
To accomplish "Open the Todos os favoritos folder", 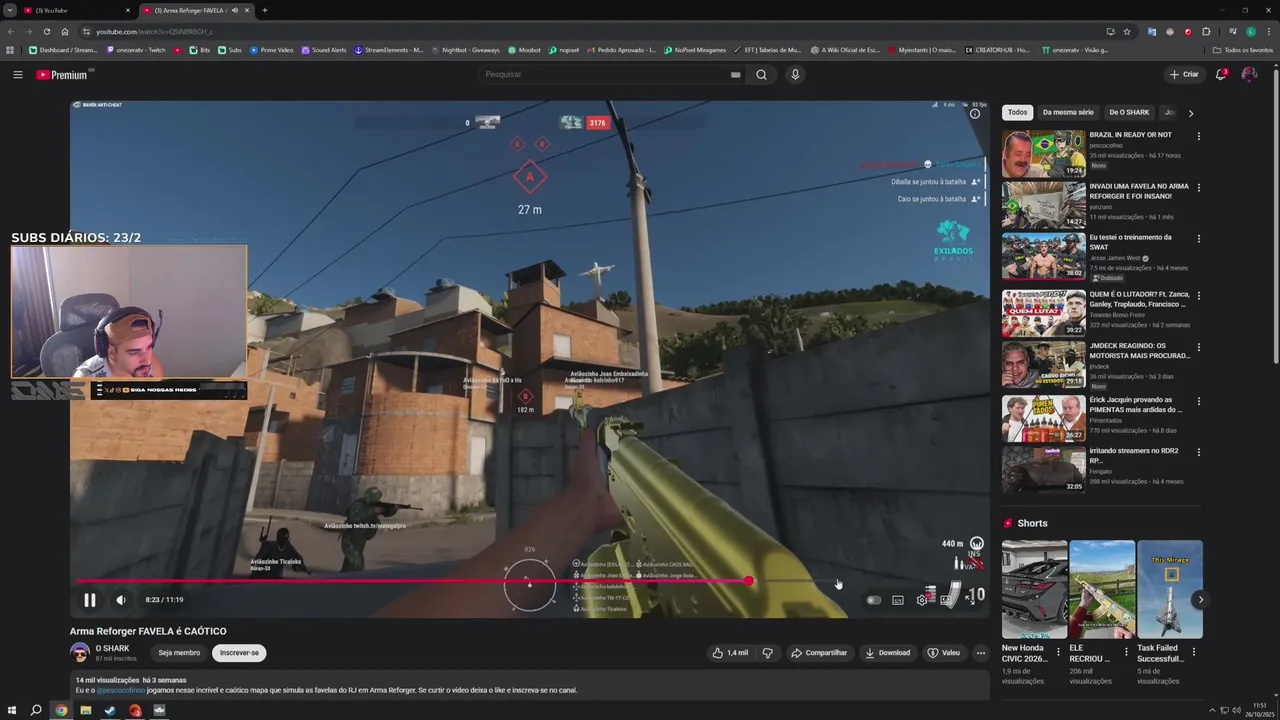I will pyautogui.click(x=1243, y=50).
